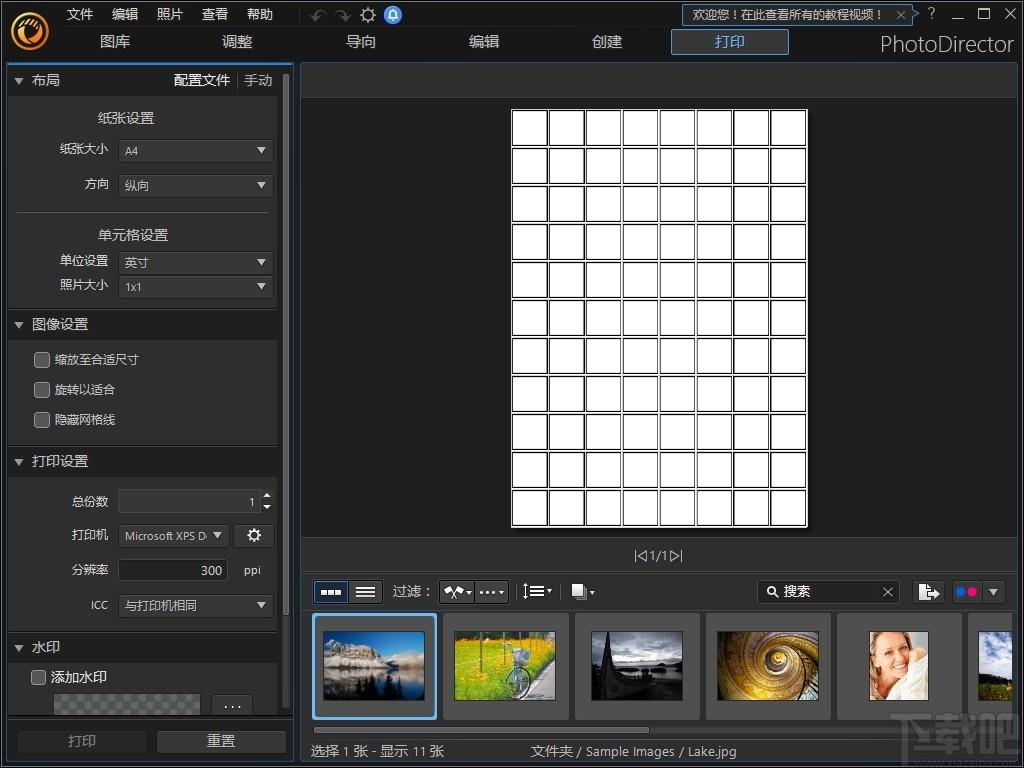Open the 编辑 menu in menu bar
1024x768 pixels.
tap(125, 14)
